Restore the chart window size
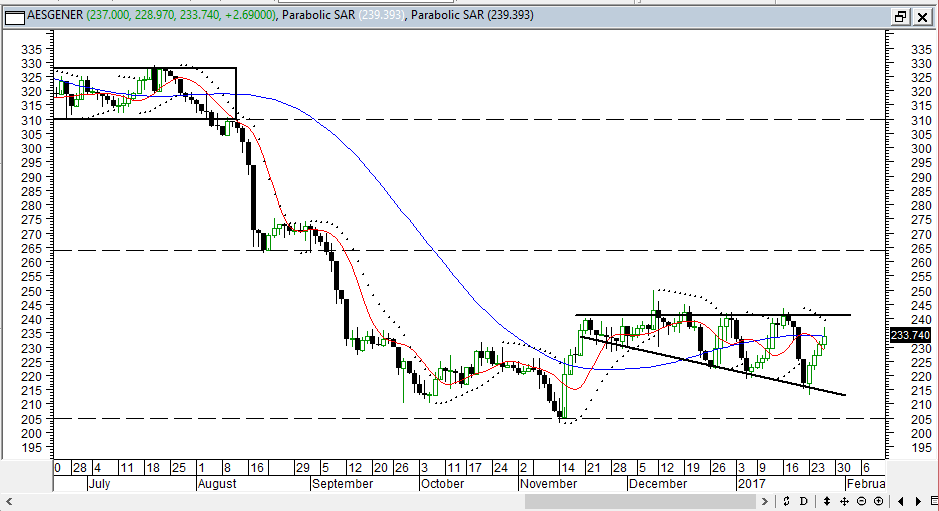Viewport: 939px width, 511px height. point(900,17)
